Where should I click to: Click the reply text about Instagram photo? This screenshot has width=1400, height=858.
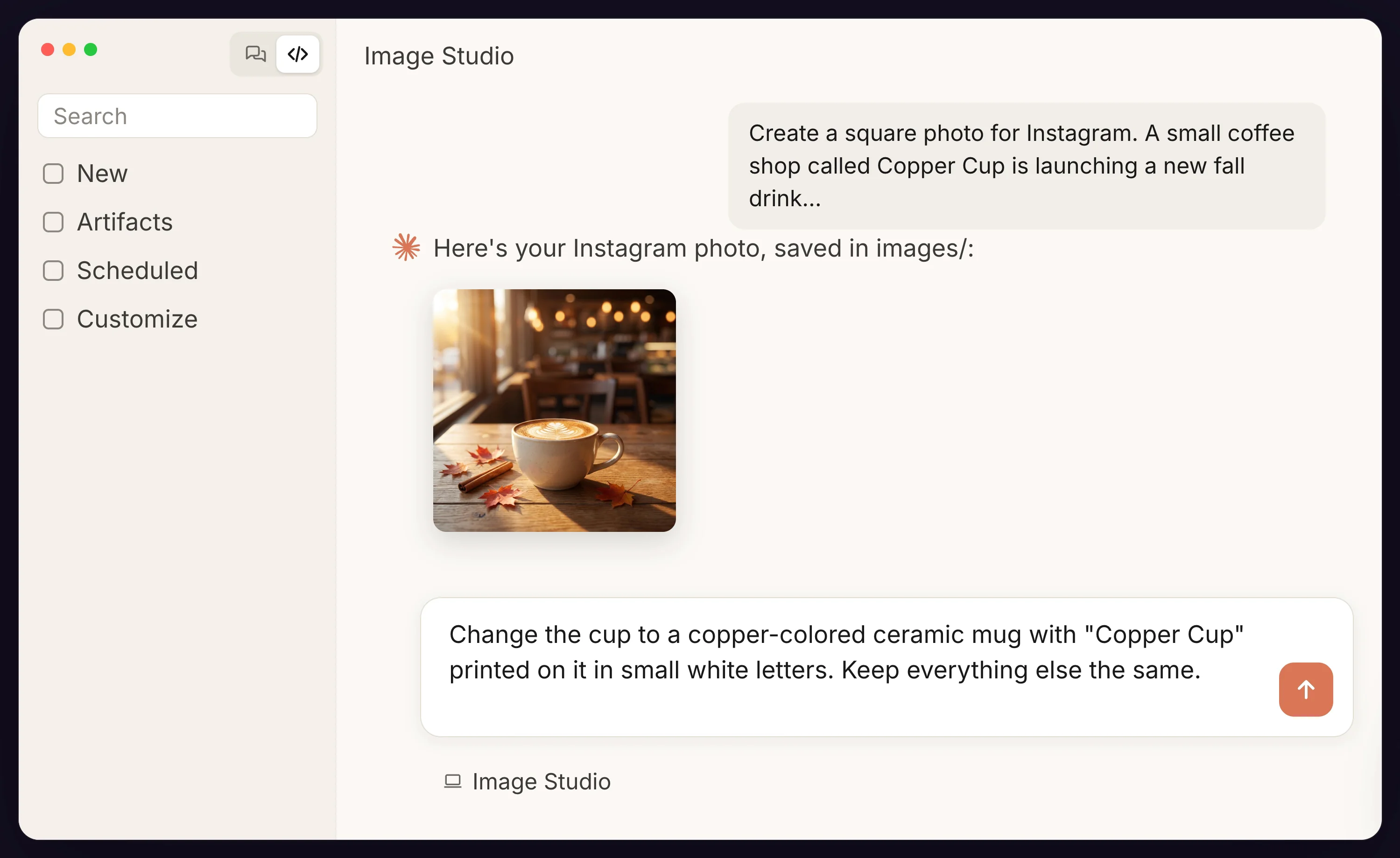[704, 248]
